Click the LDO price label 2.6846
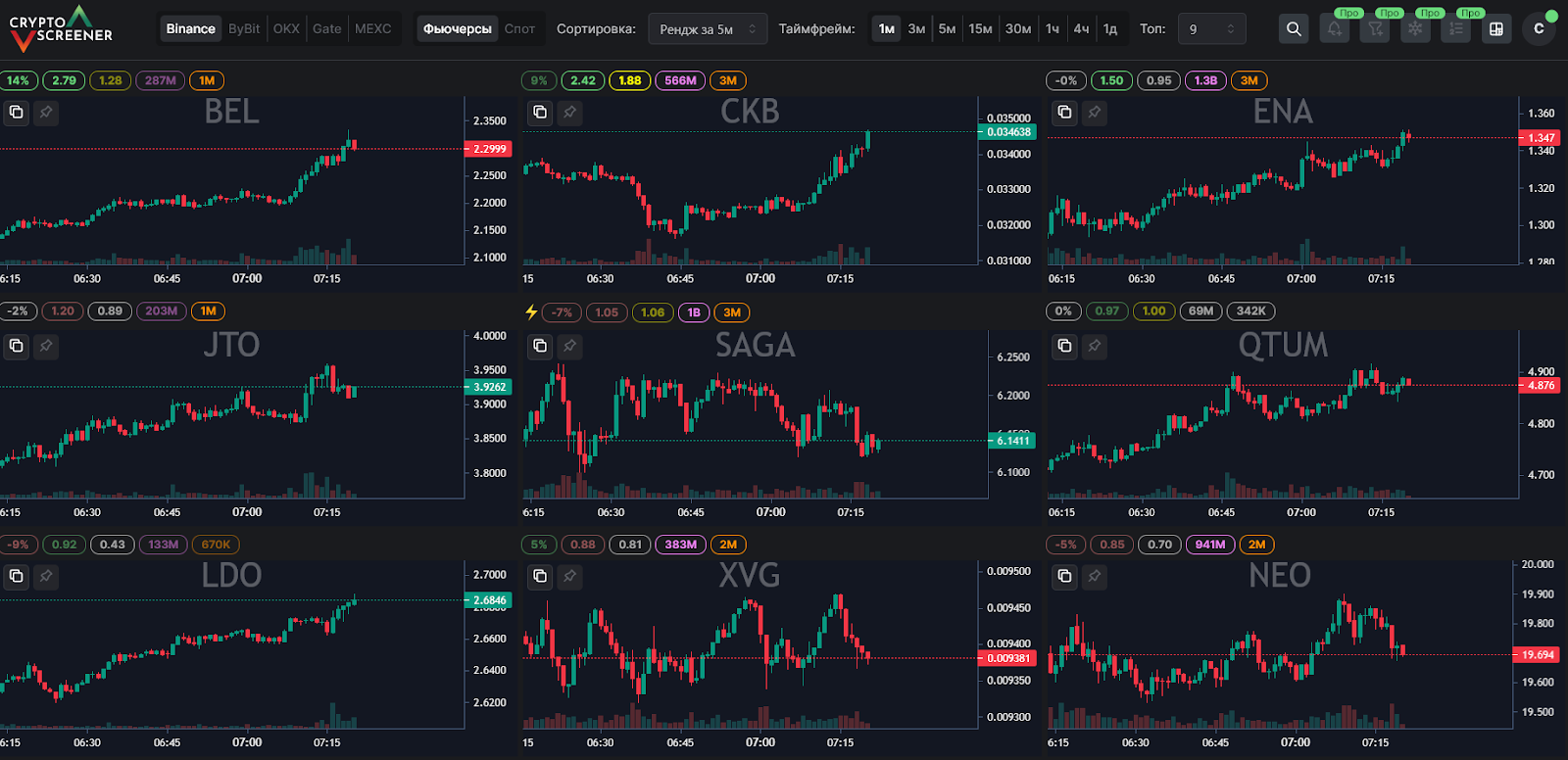Image resolution: width=1568 pixels, height=760 pixels. (488, 600)
